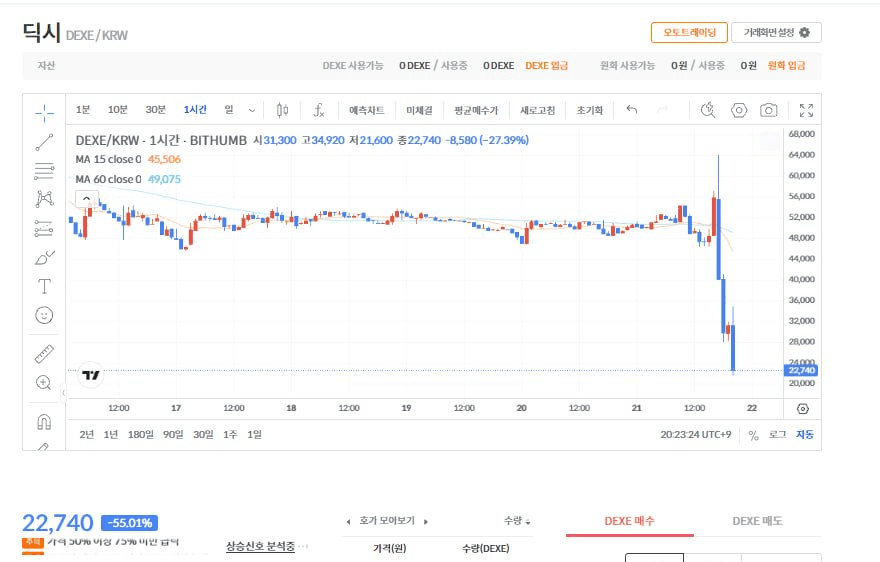Set chart range to 1주
880x562 pixels.
(x=230, y=435)
